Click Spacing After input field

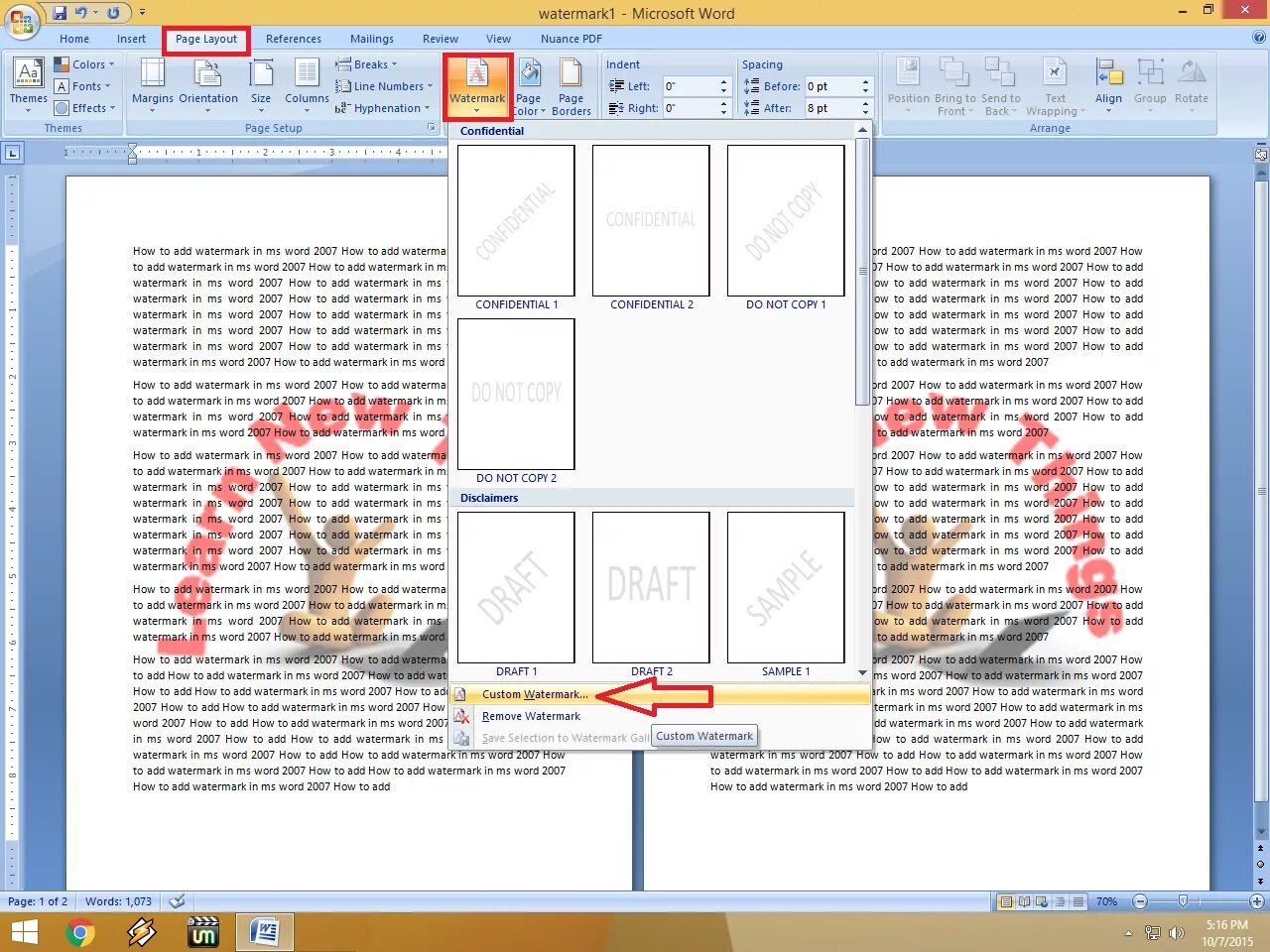point(830,108)
